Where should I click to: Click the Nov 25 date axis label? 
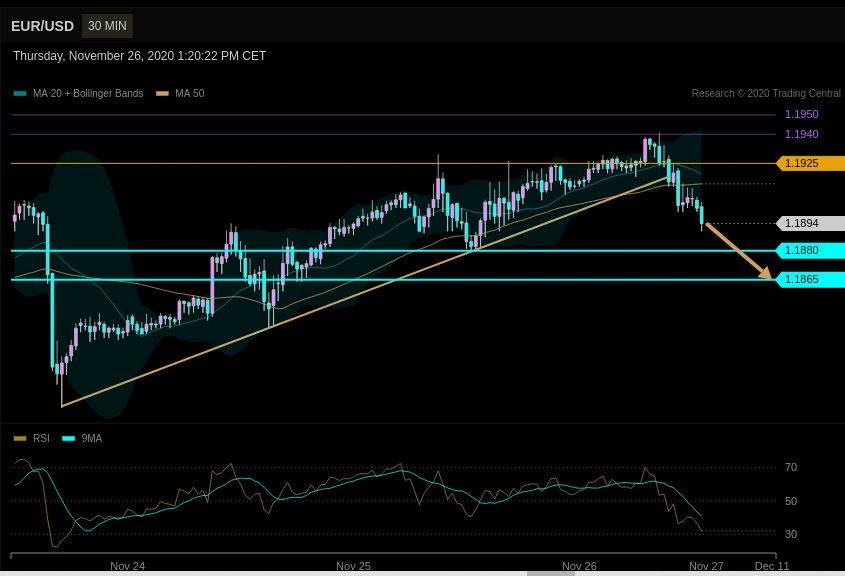click(353, 566)
